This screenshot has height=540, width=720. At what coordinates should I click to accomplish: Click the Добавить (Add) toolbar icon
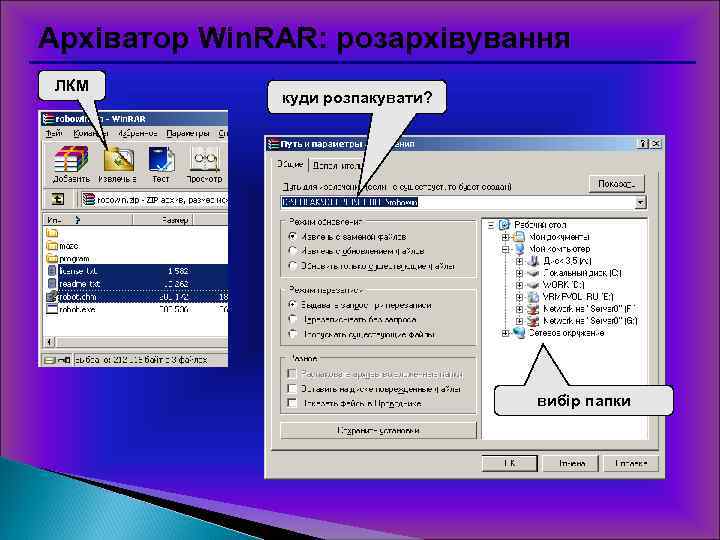(x=71, y=159)
